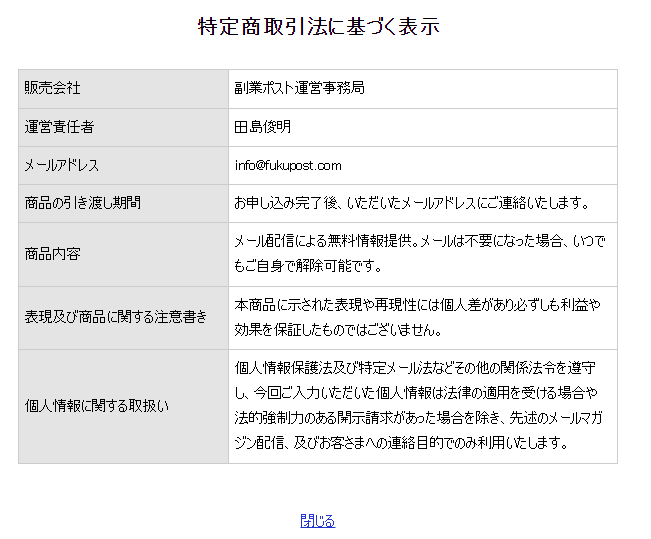Image resolution: width=651 pixels, height=539 pixels.
Task: Select the 副業ポスト運営事務局 company name
Action: (x=299, y=88)
